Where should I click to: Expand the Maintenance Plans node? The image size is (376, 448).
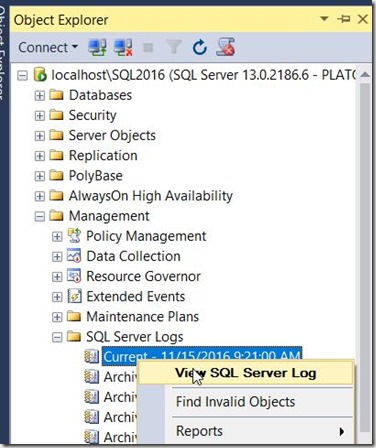pyautogui.click(x=57, y=317)
